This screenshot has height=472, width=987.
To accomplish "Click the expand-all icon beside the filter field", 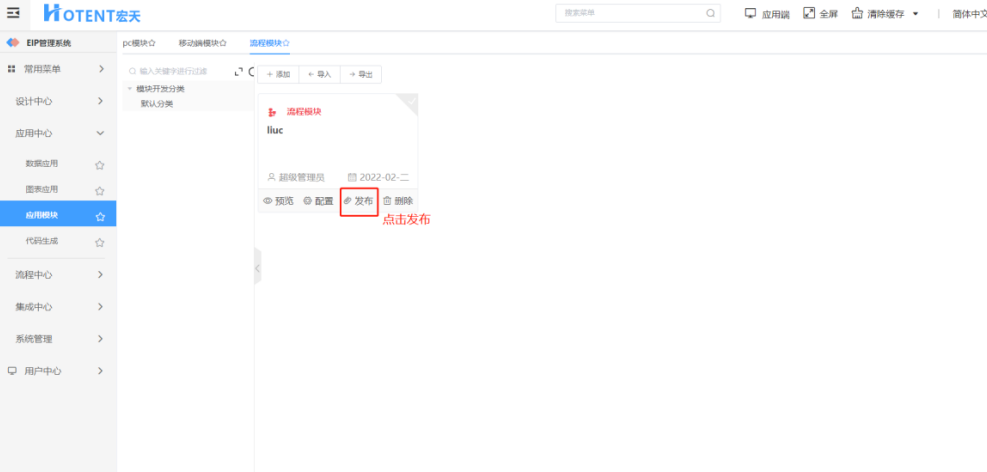I will pyautogui.click(x=239, y=72).
